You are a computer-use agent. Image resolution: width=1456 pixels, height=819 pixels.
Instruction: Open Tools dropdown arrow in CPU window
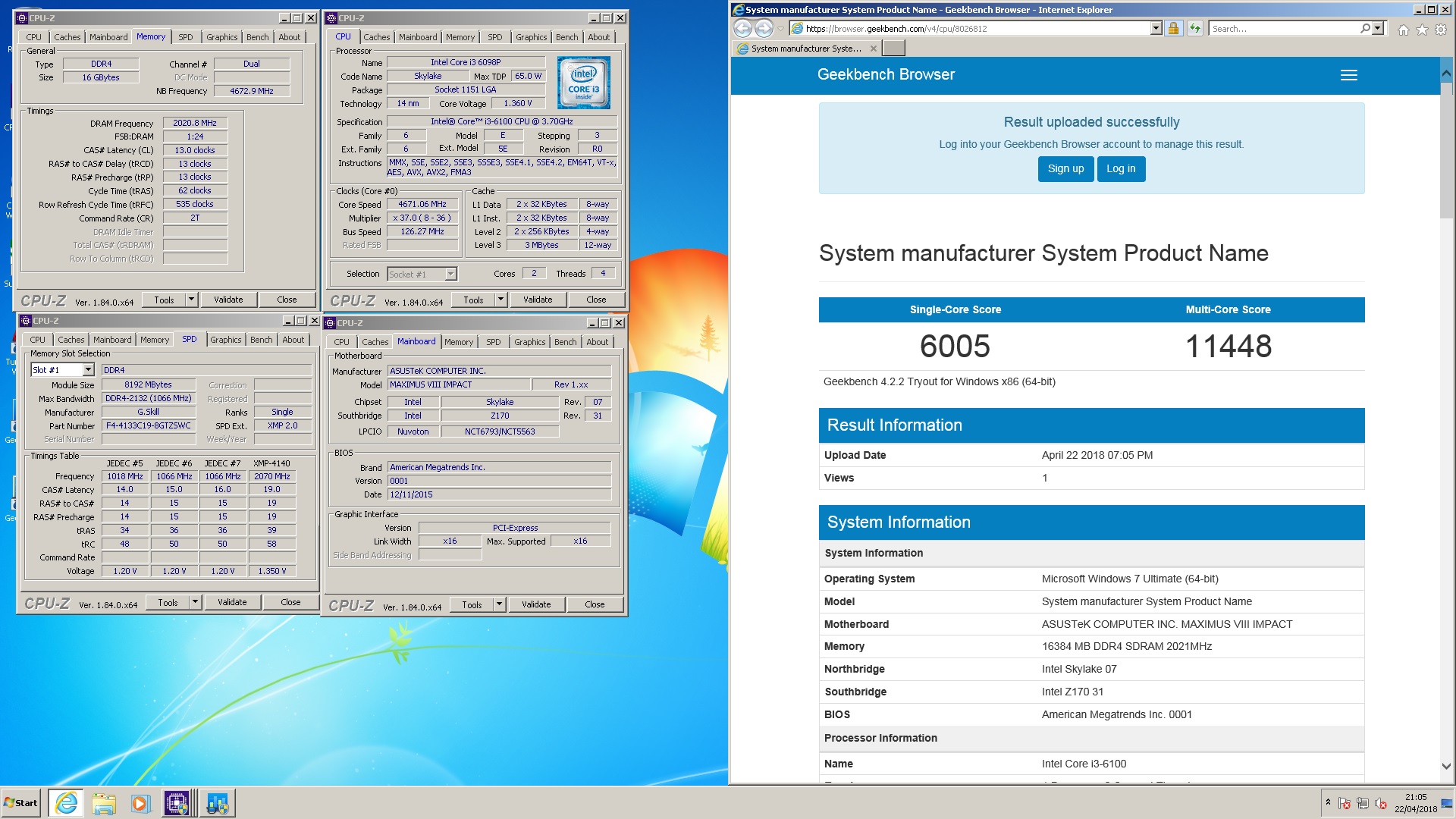[x=500, y=300]
